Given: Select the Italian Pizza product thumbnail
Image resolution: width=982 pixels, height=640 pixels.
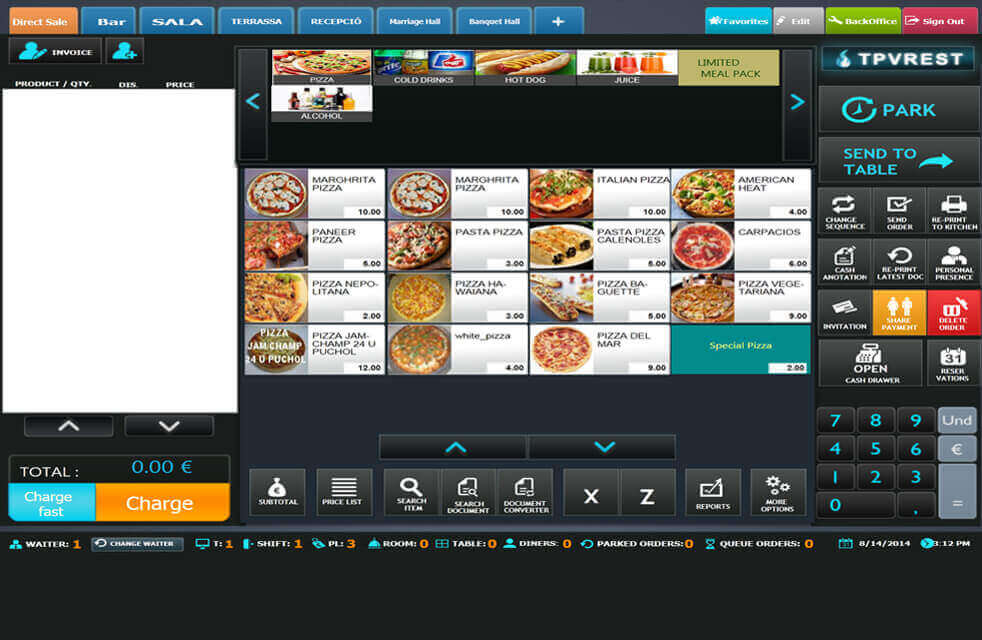Looking at the screenshot, I should tap(561, 193).
